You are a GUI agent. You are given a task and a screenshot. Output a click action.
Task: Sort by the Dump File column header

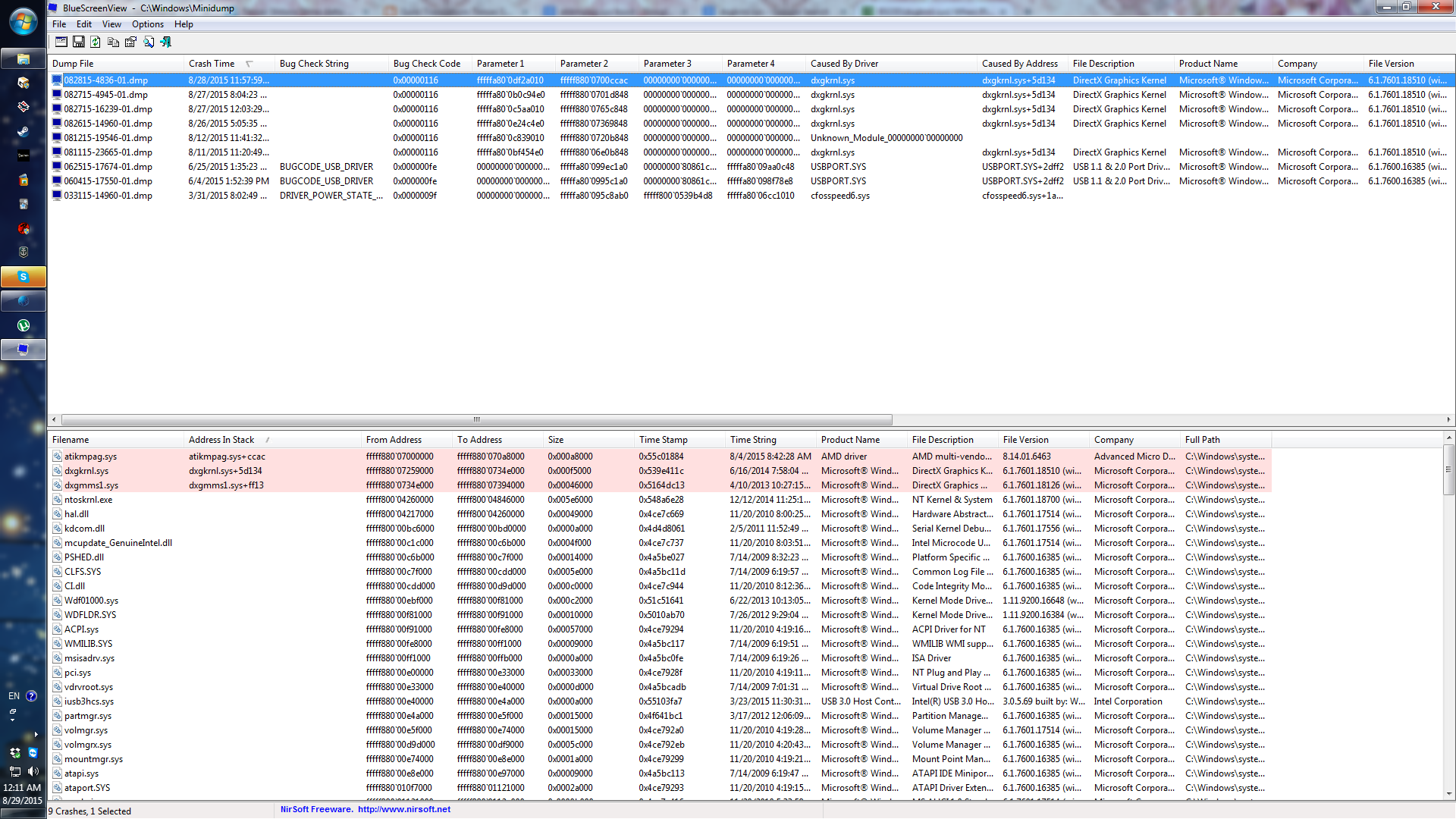click(x=115, y=64)
